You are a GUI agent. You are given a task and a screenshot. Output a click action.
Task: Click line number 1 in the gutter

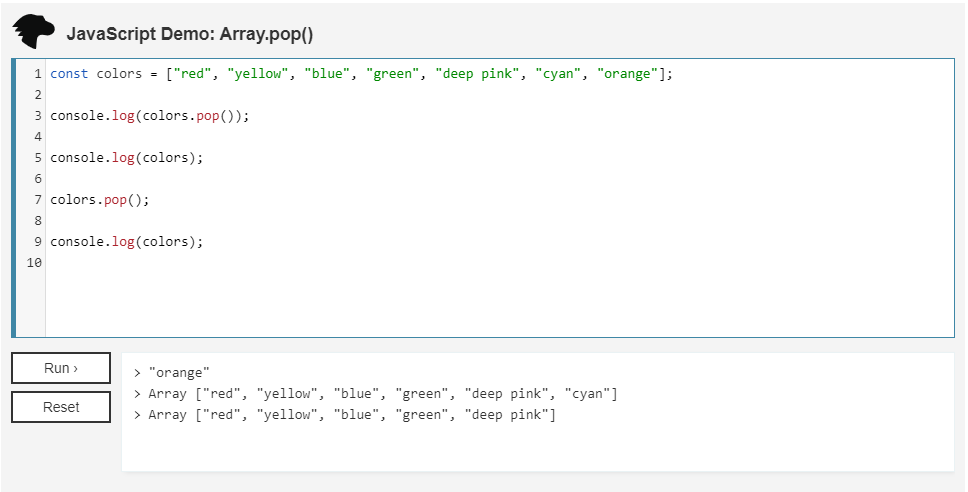[x=37, y=74]
